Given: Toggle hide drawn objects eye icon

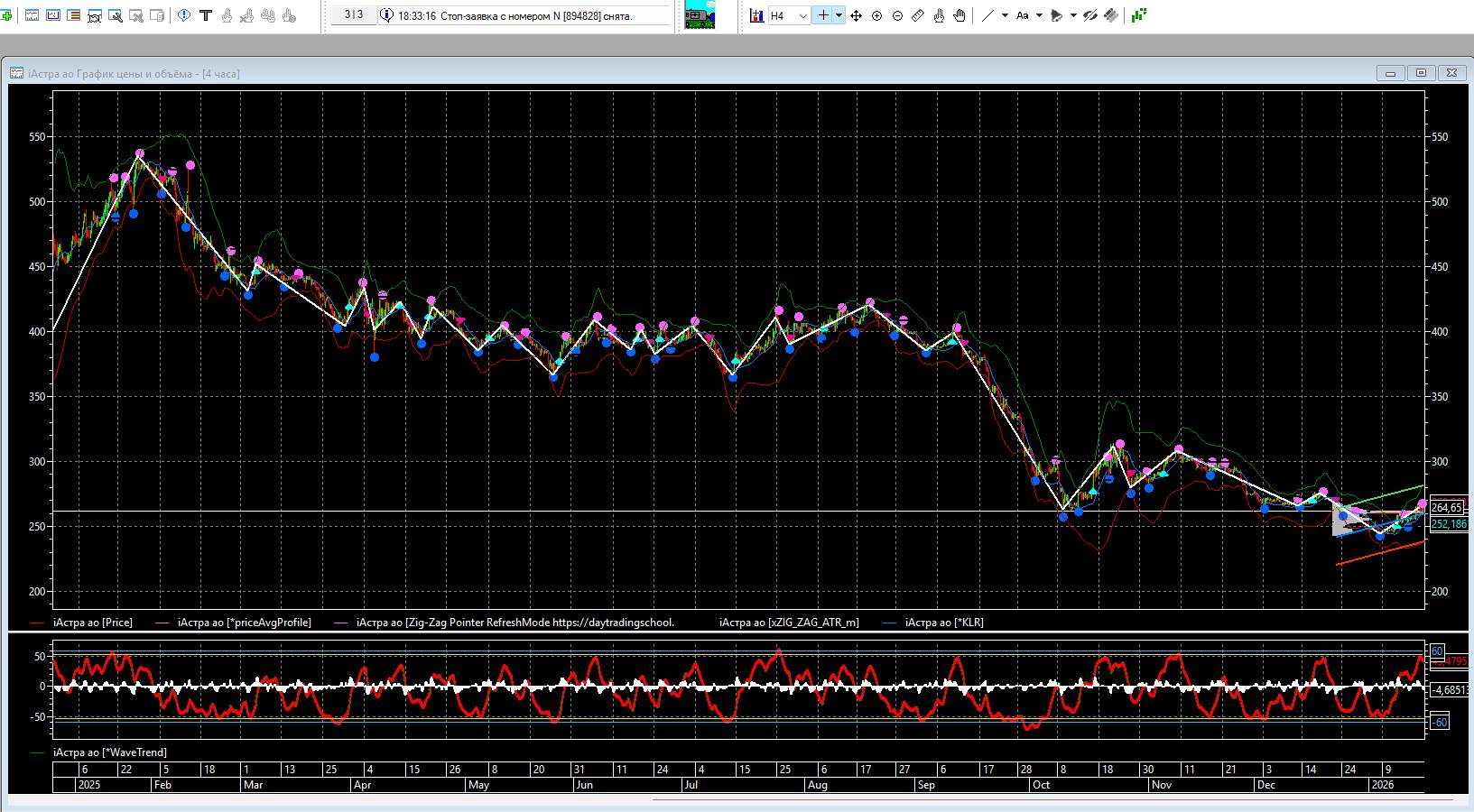Looking at the screenshot, I should coord(1090,15).
